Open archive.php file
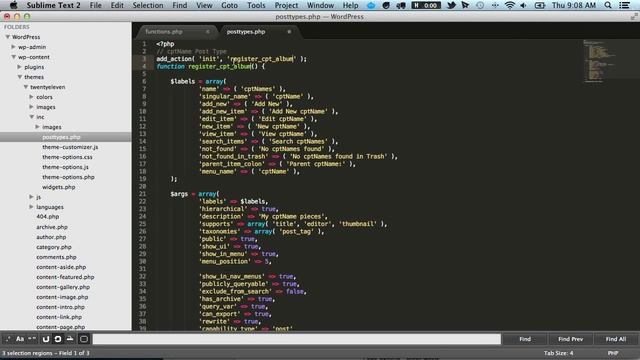Viewport: 640px width, 360px height. pyautogui.click(x=52, y=227)
